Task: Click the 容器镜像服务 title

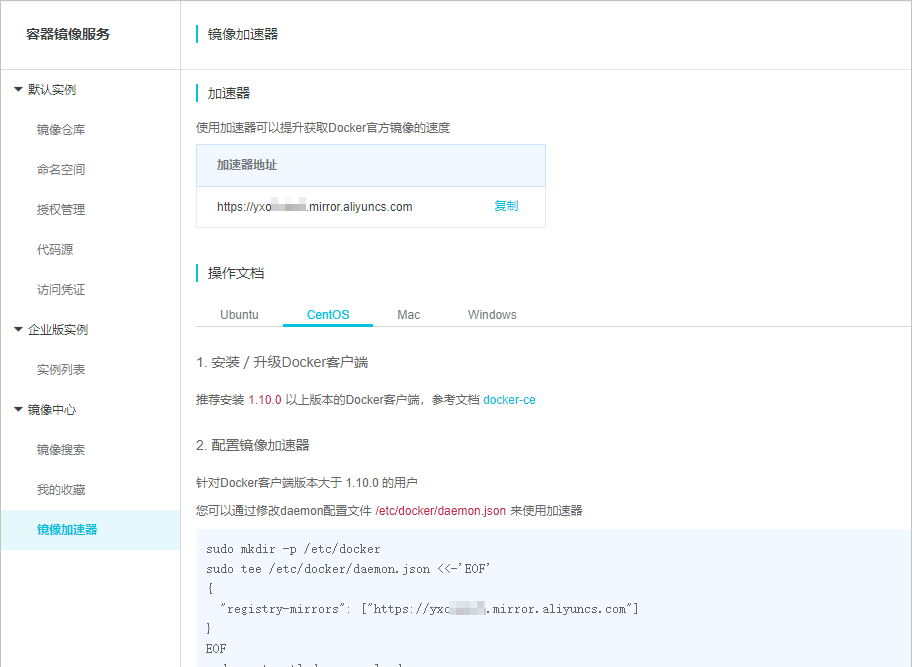Action: (x=68, y=34)
